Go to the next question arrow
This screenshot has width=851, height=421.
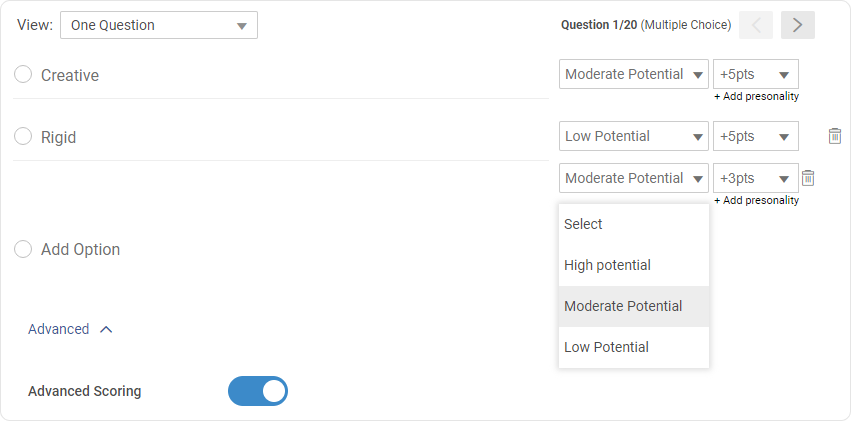797,25
